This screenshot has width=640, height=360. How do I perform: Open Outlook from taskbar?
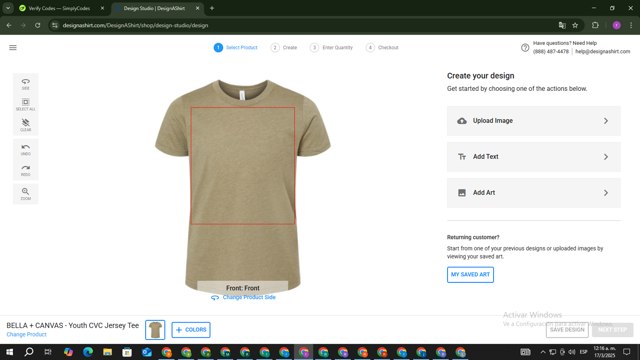tap(147, 352)
